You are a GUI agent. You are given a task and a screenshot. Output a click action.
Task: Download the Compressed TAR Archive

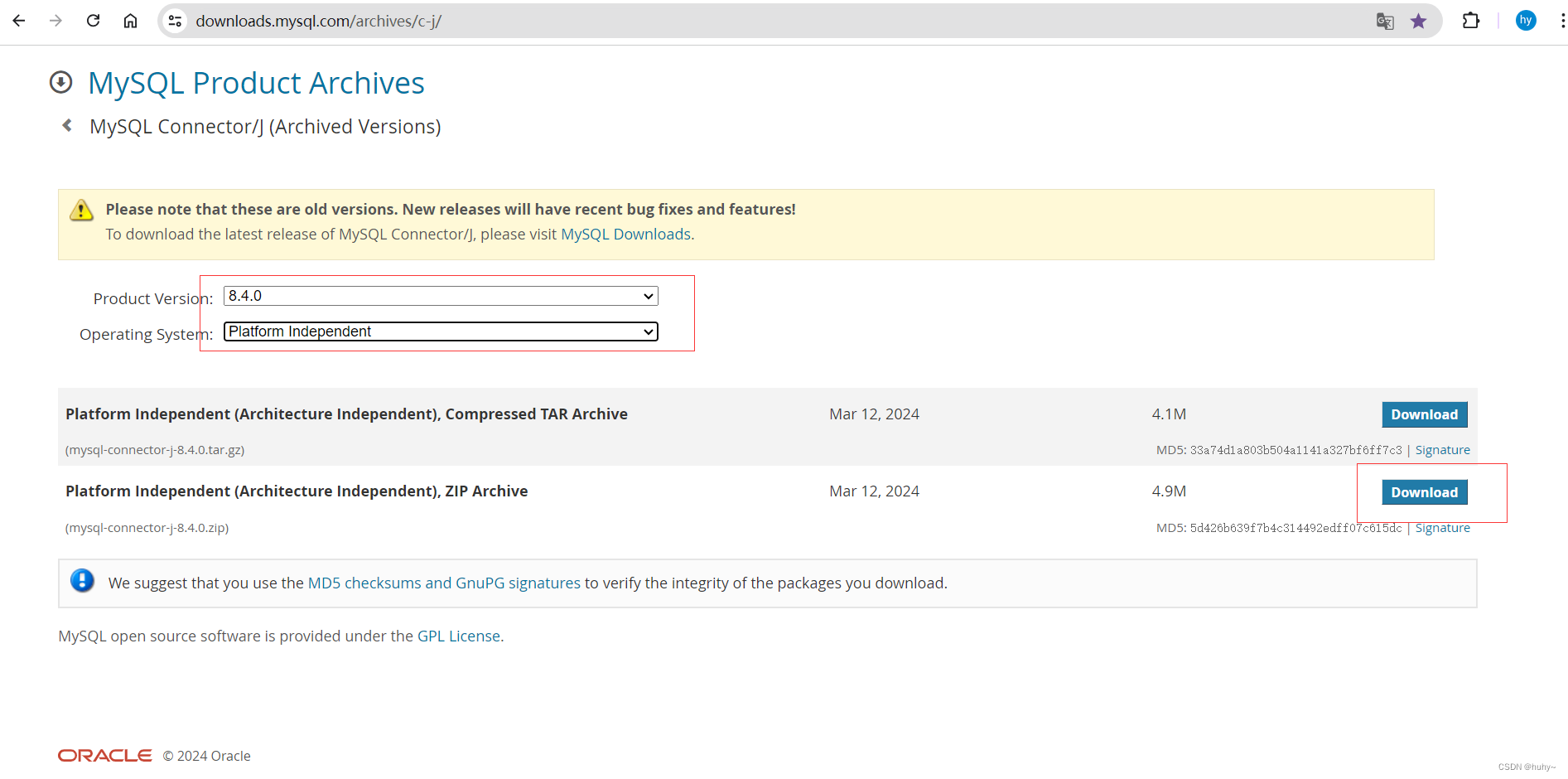tap(1424, 414)
